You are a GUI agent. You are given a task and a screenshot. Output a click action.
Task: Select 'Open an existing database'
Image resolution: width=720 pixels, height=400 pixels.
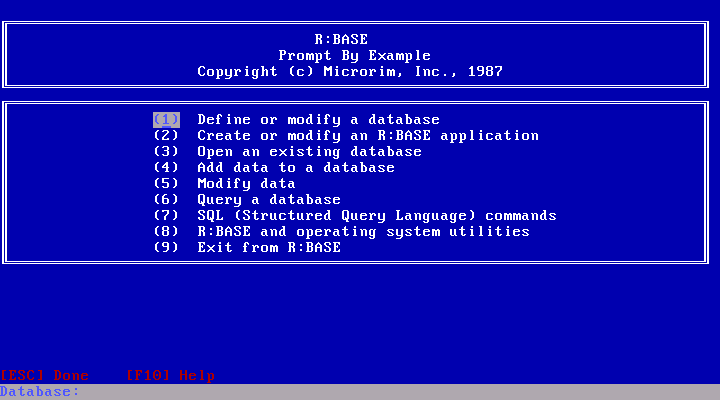pos(309,152)
